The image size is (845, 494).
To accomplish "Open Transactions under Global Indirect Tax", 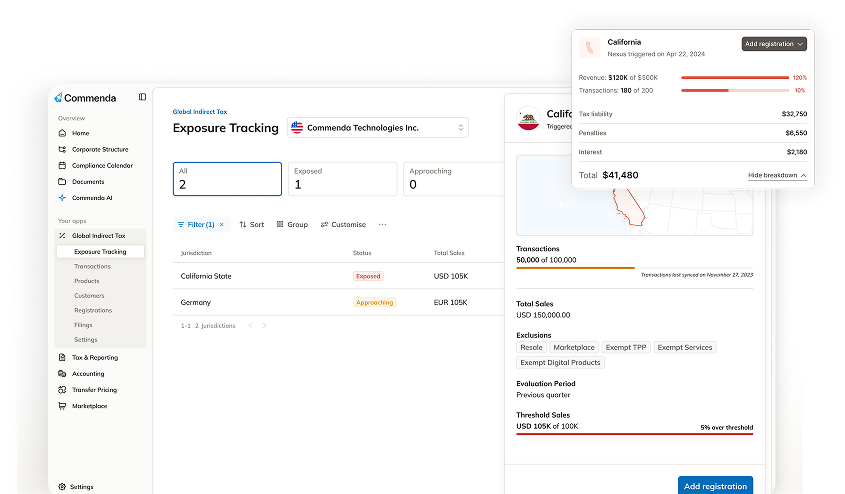I will click(92, 266).
